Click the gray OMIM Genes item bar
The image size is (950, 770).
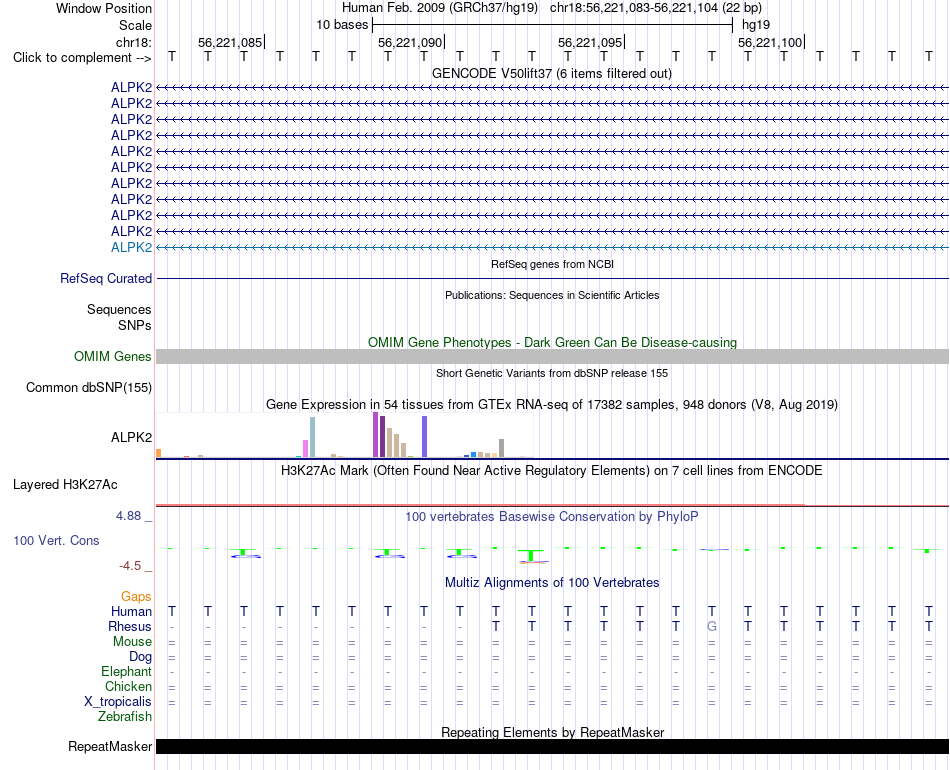pyautogui.click(x=552, y=356)
